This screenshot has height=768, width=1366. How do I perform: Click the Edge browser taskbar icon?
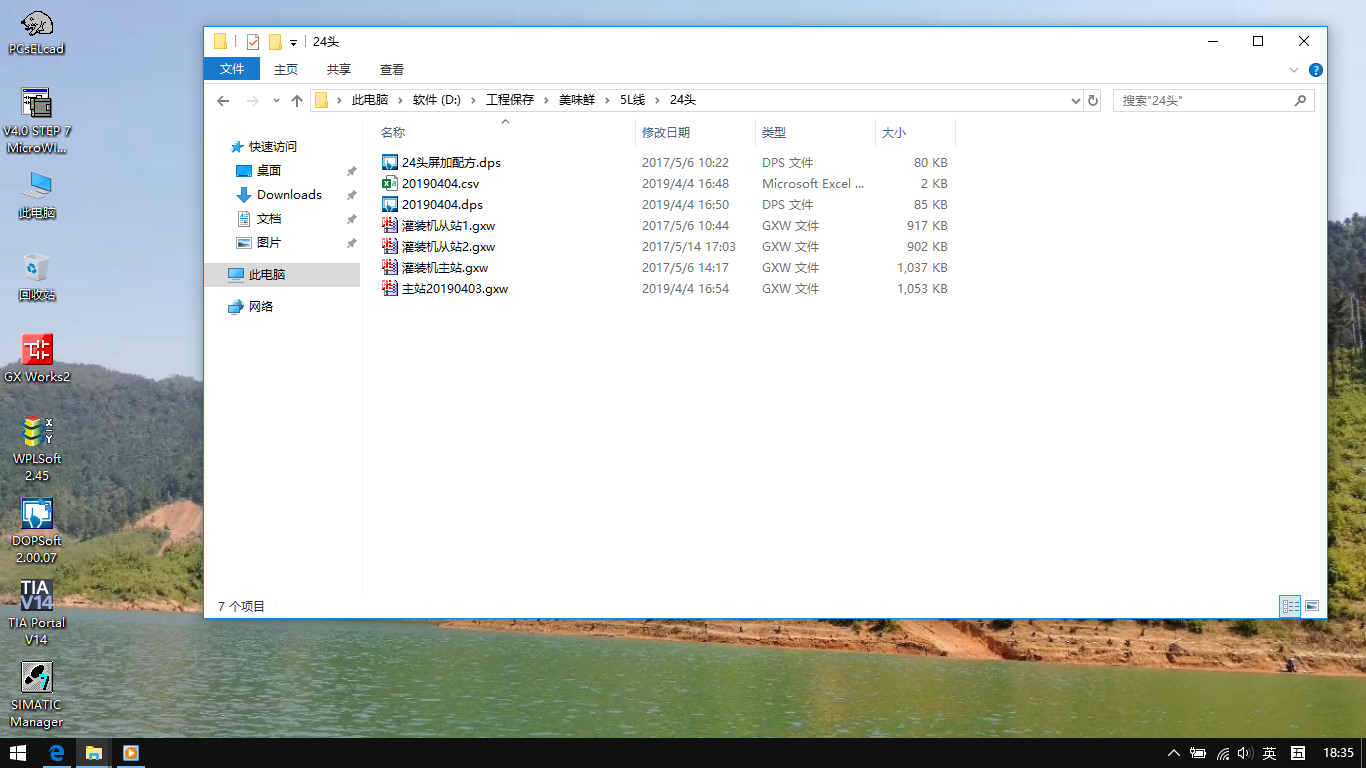tap(57, 753)
